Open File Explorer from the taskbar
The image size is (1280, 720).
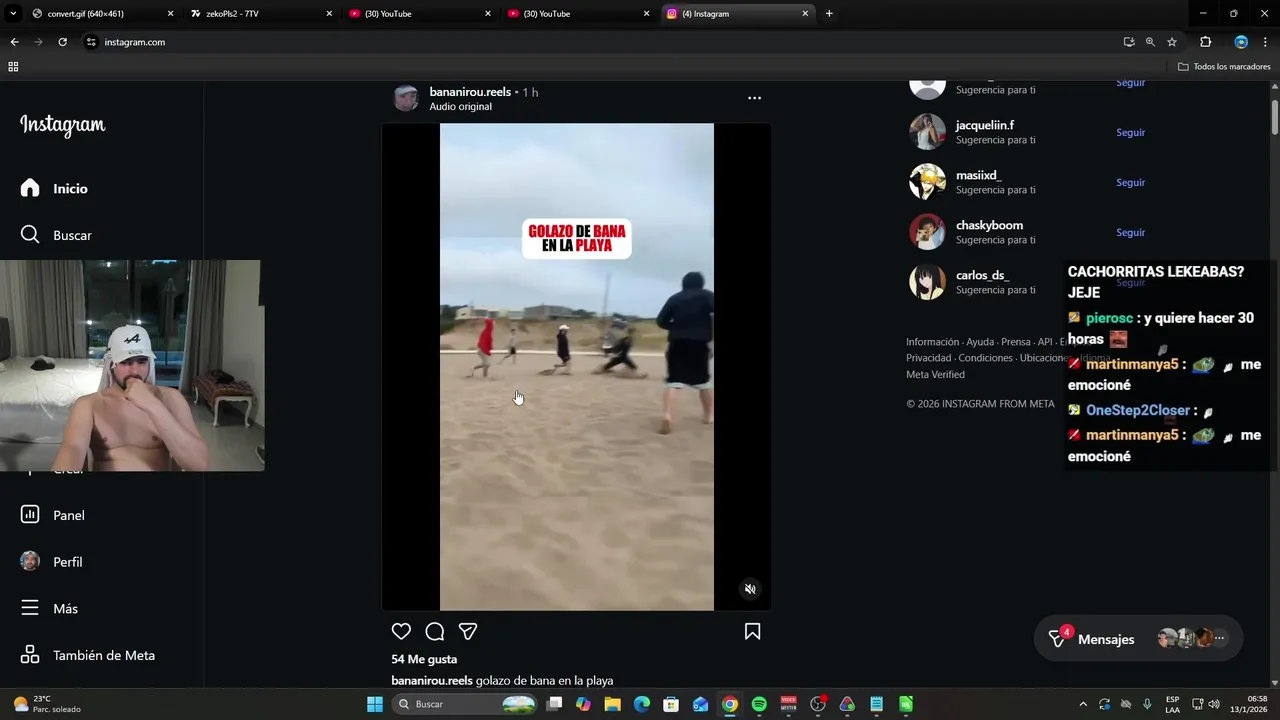[x=612, y=704]
